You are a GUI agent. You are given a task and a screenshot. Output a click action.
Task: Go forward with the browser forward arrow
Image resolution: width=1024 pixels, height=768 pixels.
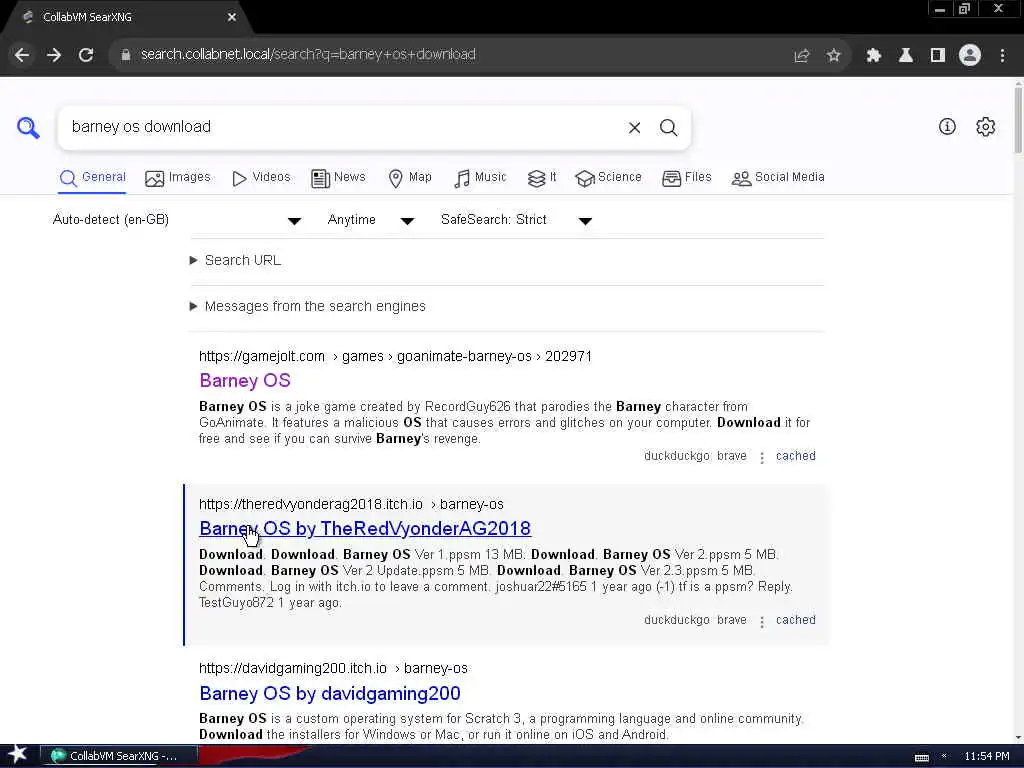click(x=54, y=55)
